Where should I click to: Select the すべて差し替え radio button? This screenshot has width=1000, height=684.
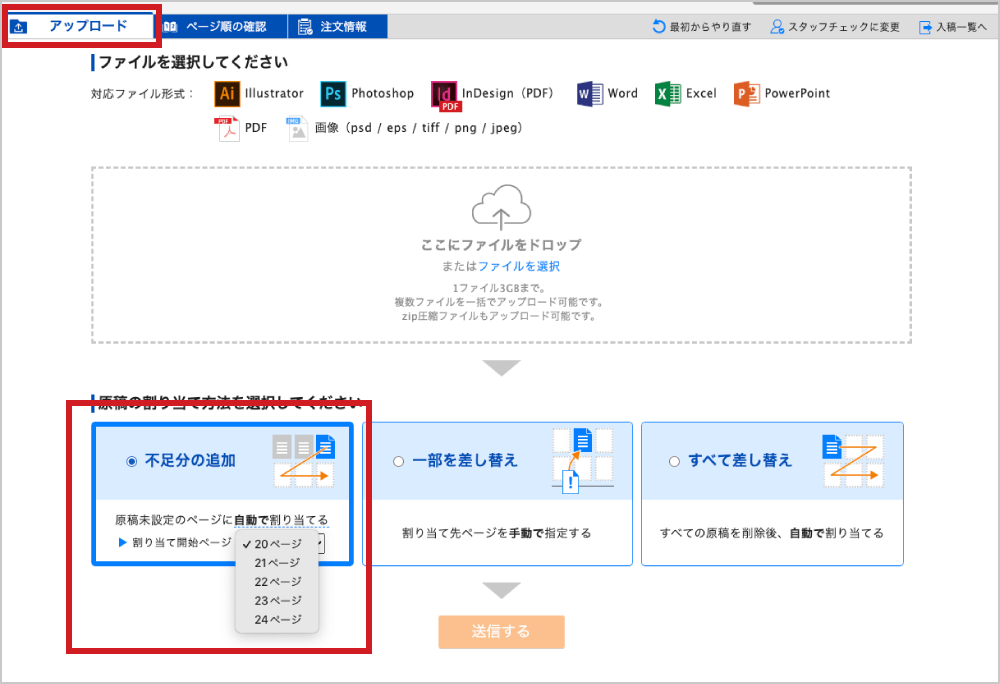point(674,461)
